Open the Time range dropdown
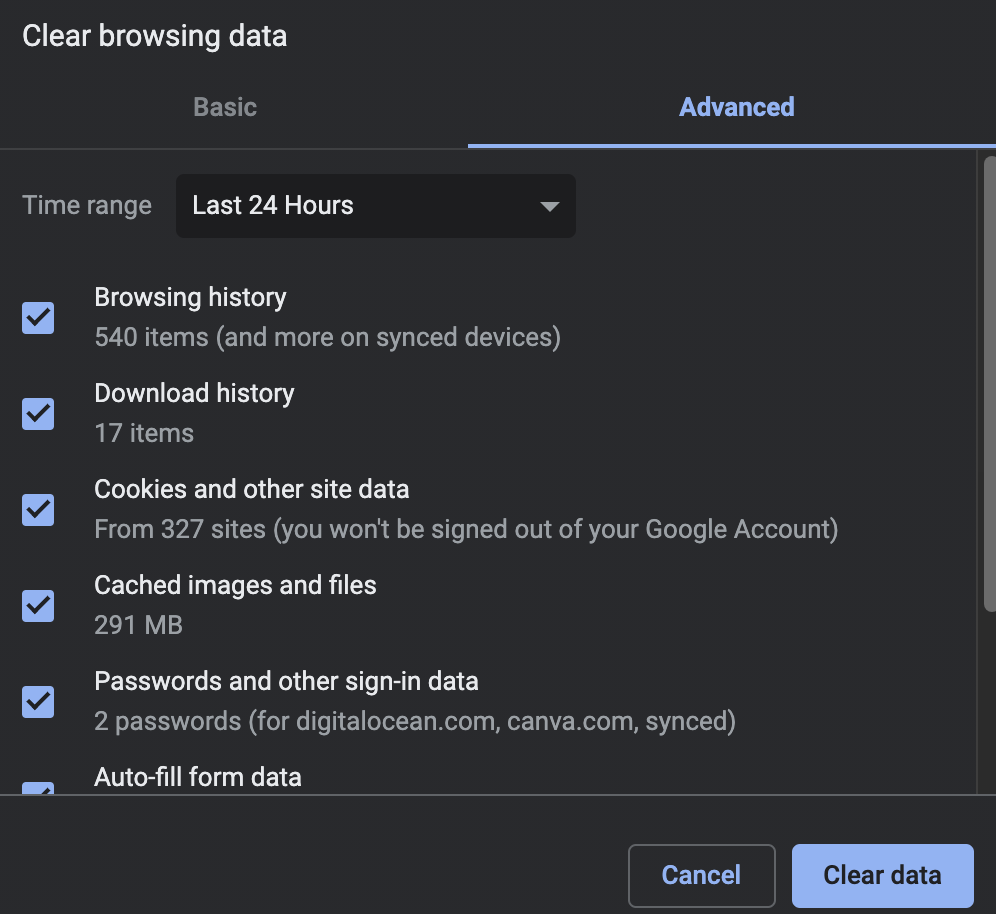 click(x=375, y=206)
